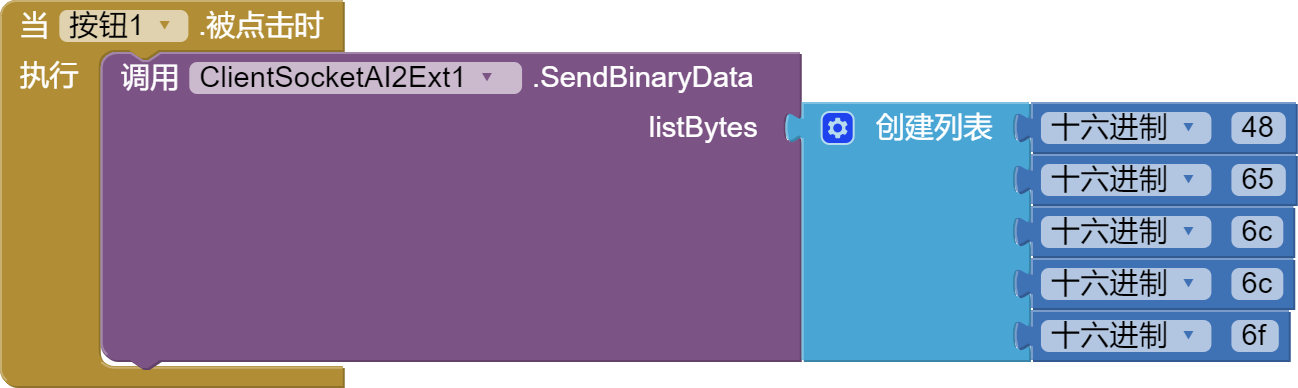Expand the 十六进制 dropdown beside 48
Viewport: 1298px width, 388px height.
pos(1125,128)
